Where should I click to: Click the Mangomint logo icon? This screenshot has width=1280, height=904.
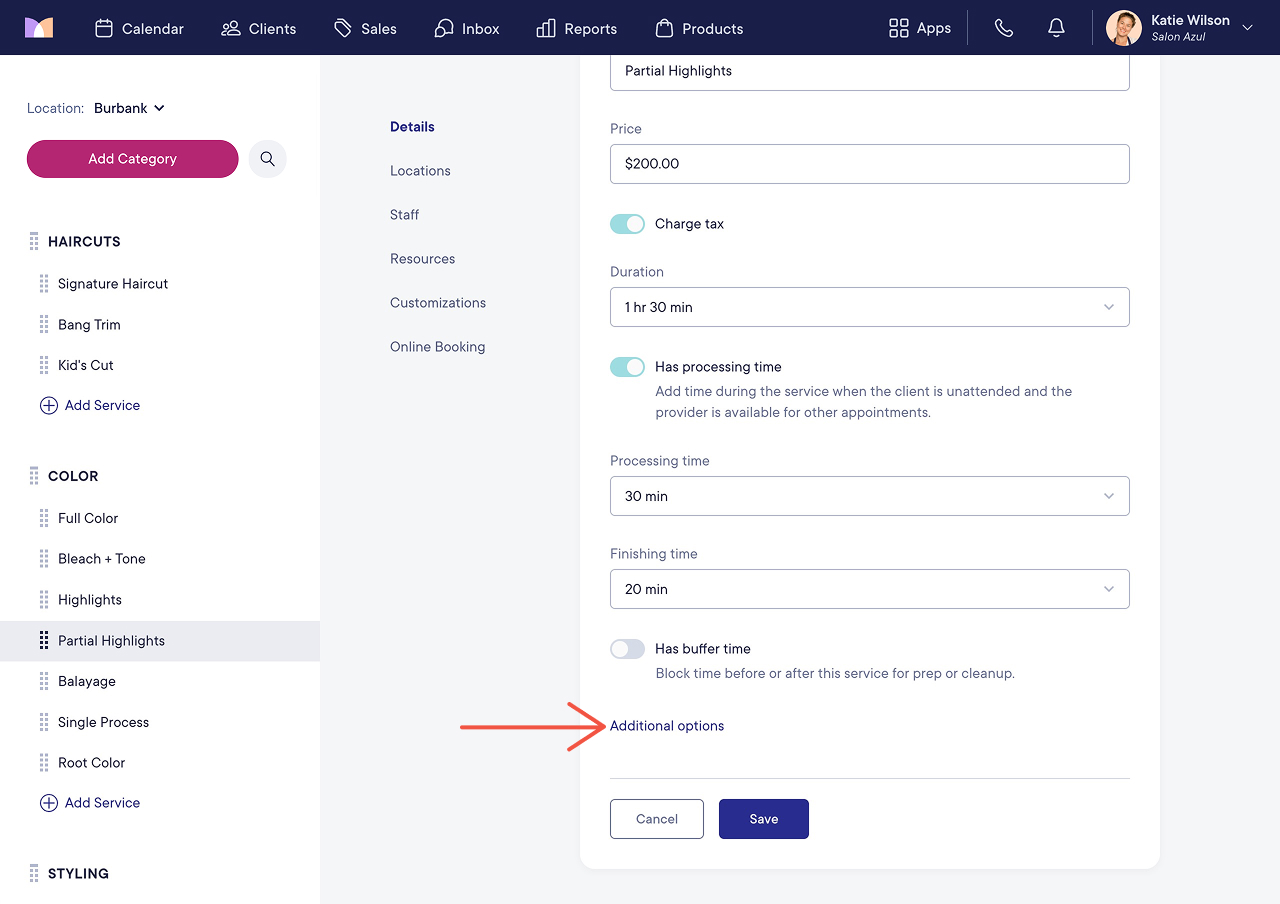click(x=39, y=28)
